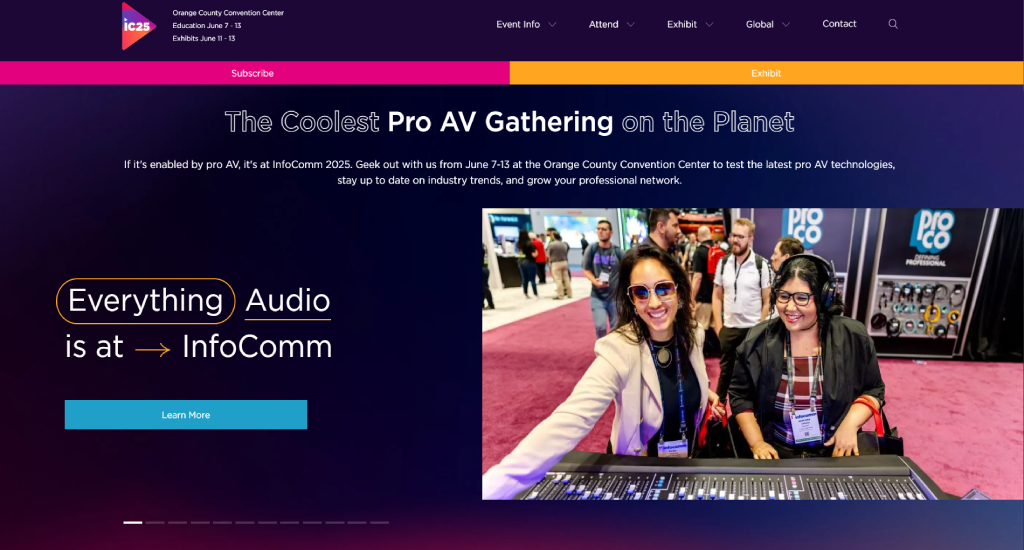
Task: Expand the Attend dropdown chevron
Action: [630, 25]
